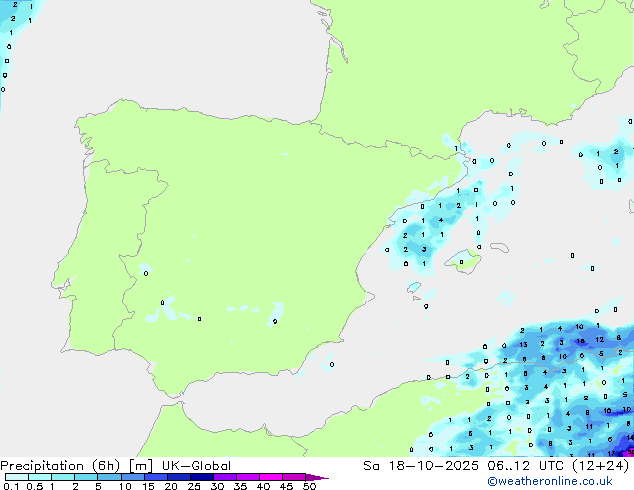This screenshot has width=634, height=490.
Task: Click the Menorca island on the map
Action: [499, 247]
